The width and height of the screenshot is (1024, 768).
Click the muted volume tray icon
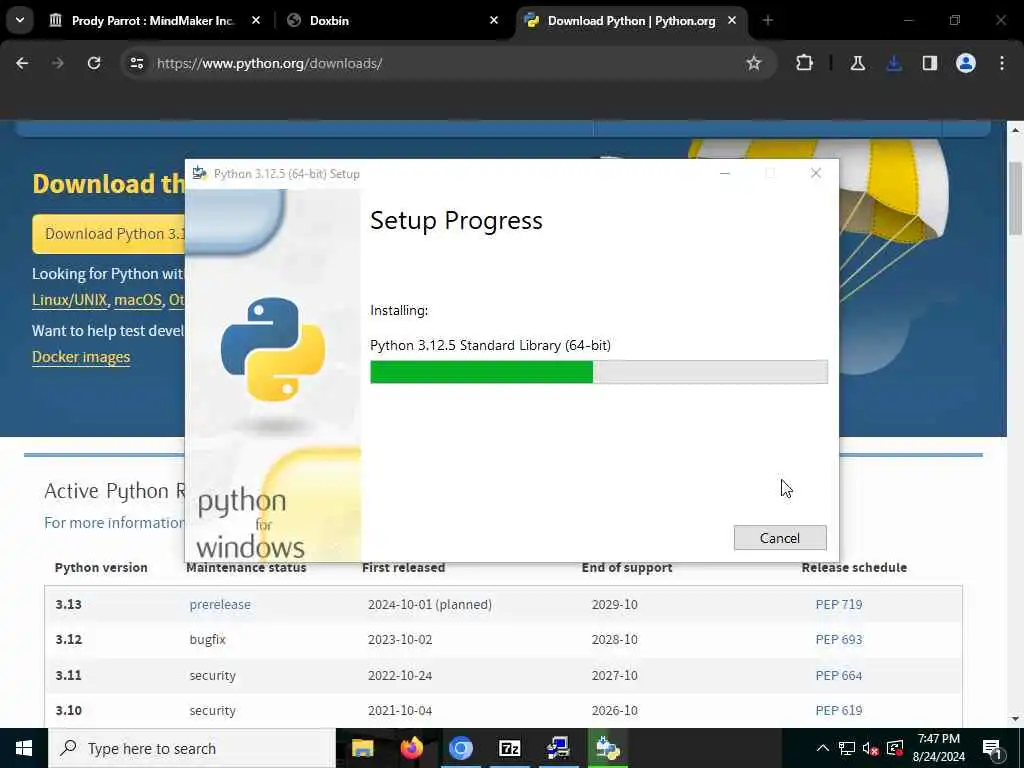871,748
